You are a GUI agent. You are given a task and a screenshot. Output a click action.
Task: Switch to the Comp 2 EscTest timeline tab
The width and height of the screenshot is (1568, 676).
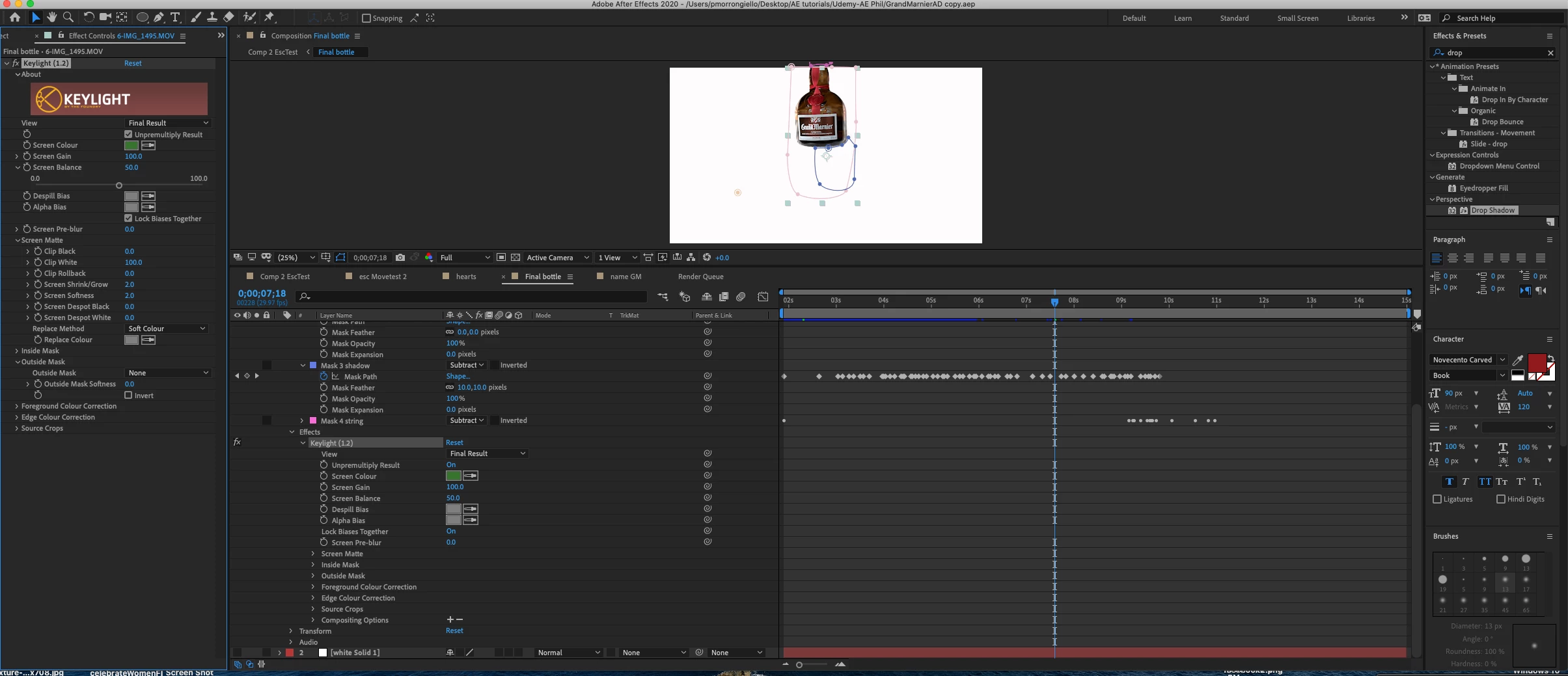pyautogui.click(x=285, y=277)
